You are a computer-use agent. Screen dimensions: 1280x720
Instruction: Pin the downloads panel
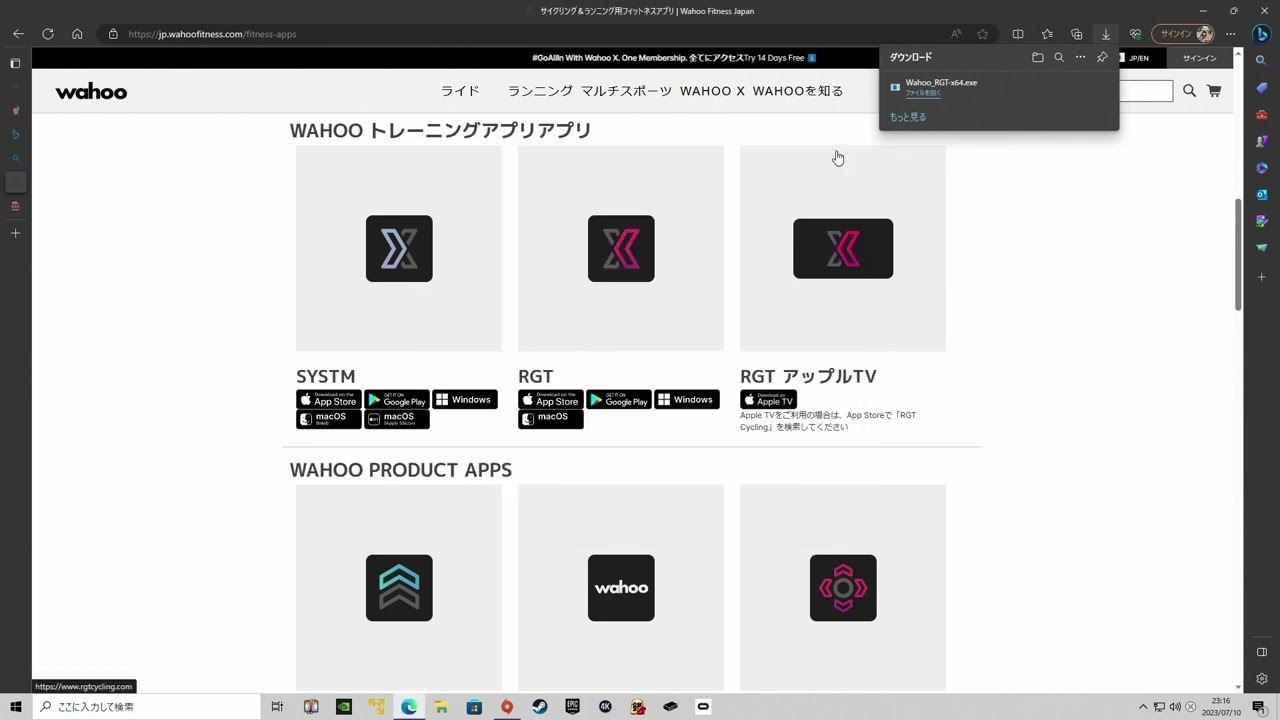click(1102, 57)
